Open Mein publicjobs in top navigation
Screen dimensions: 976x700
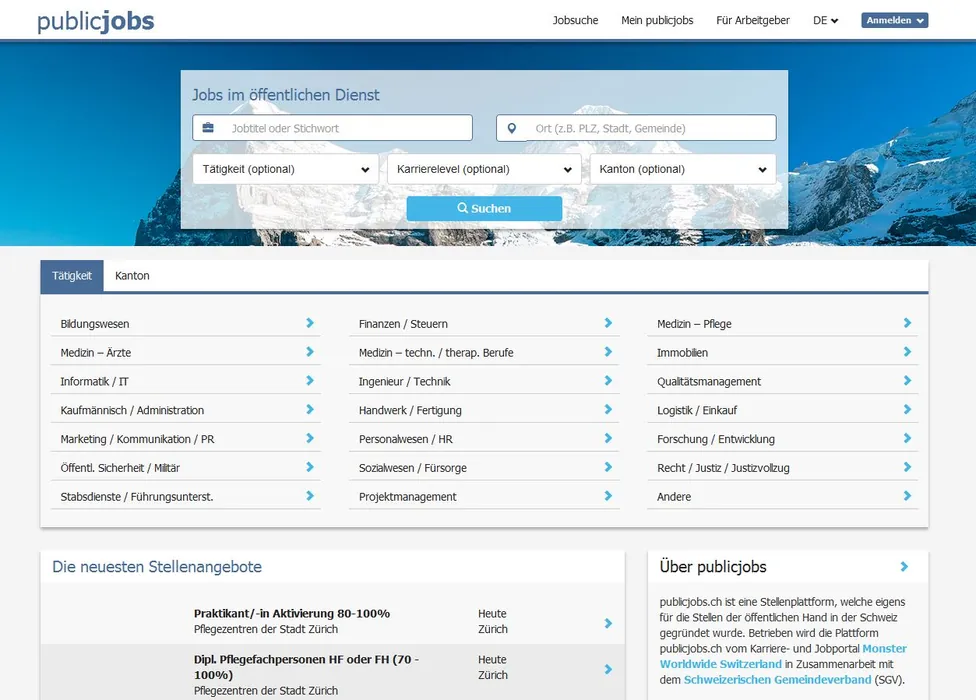click(x=657, y=21)
